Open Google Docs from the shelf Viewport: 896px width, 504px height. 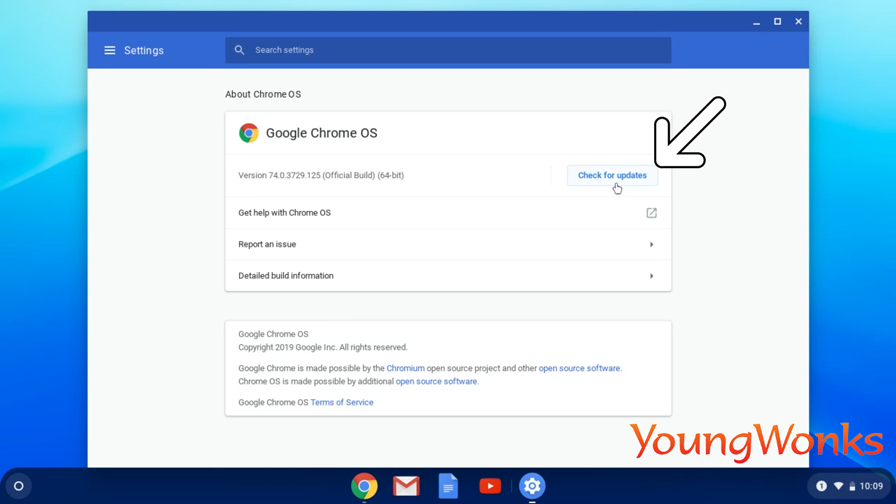coord(448,486)
